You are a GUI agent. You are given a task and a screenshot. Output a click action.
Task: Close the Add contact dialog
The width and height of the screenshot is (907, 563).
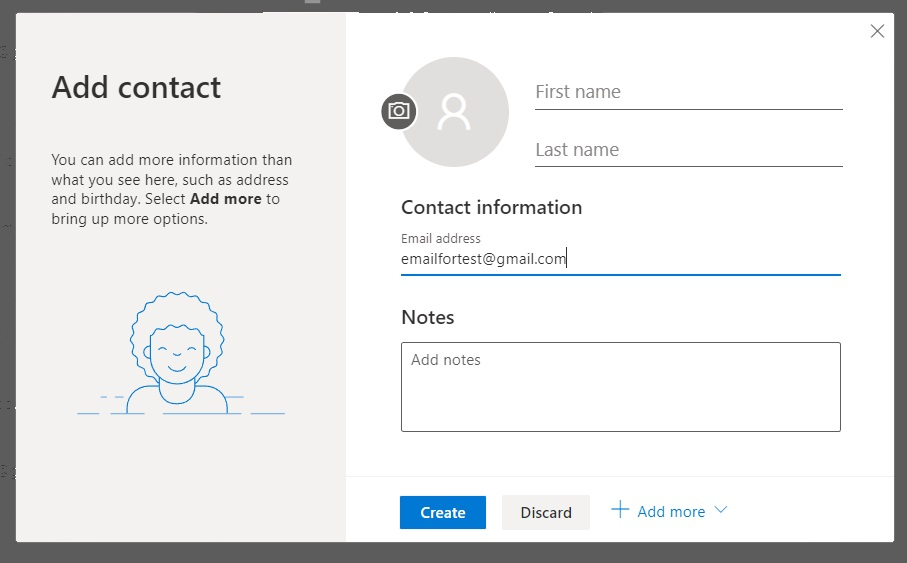(x=877, y=31)
